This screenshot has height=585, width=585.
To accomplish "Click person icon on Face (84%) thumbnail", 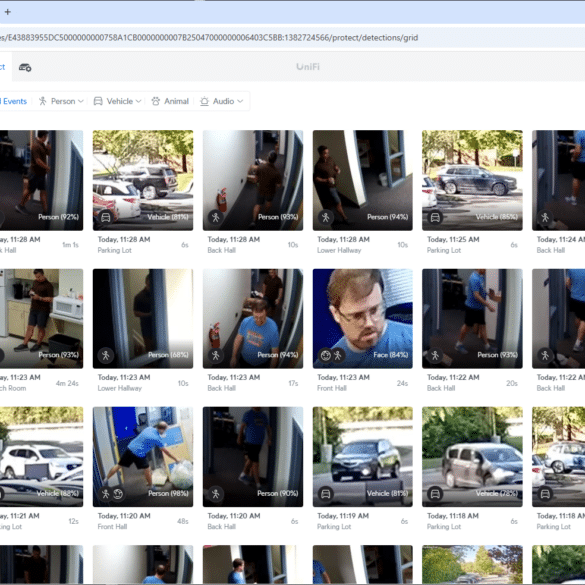I will click(338, 355).
